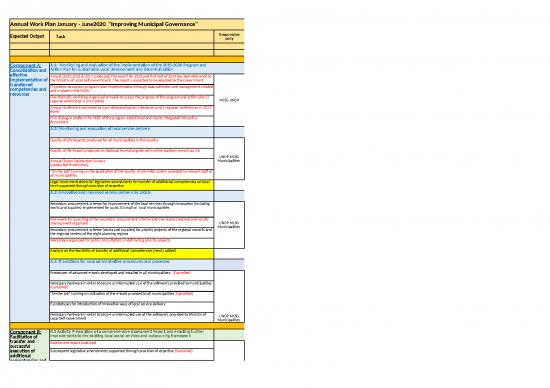Click the MISIC-UNDP responsible party cell
Image resolution: width=550 pixels, height=388 pixels.
point(229,100)
